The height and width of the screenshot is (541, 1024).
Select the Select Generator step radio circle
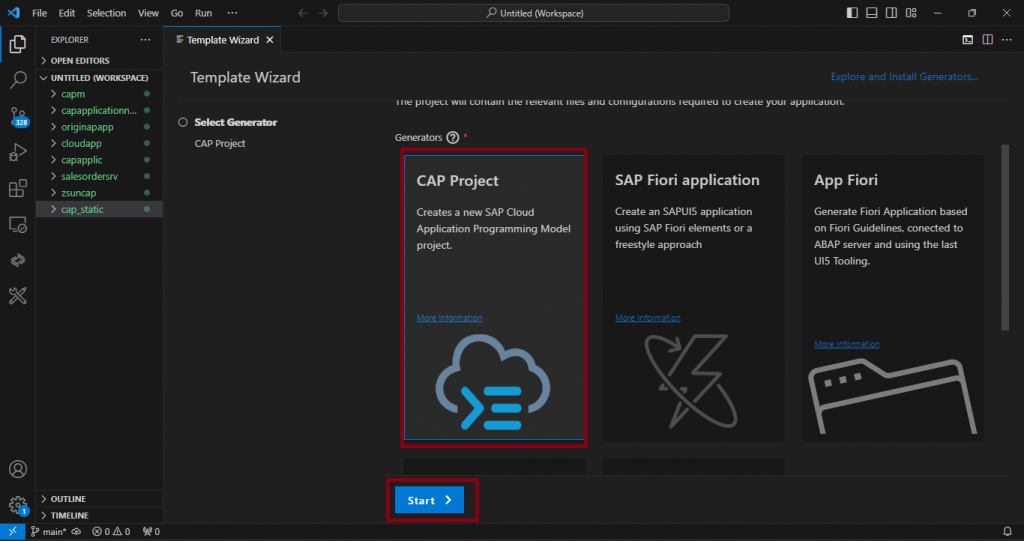[183, 122]
